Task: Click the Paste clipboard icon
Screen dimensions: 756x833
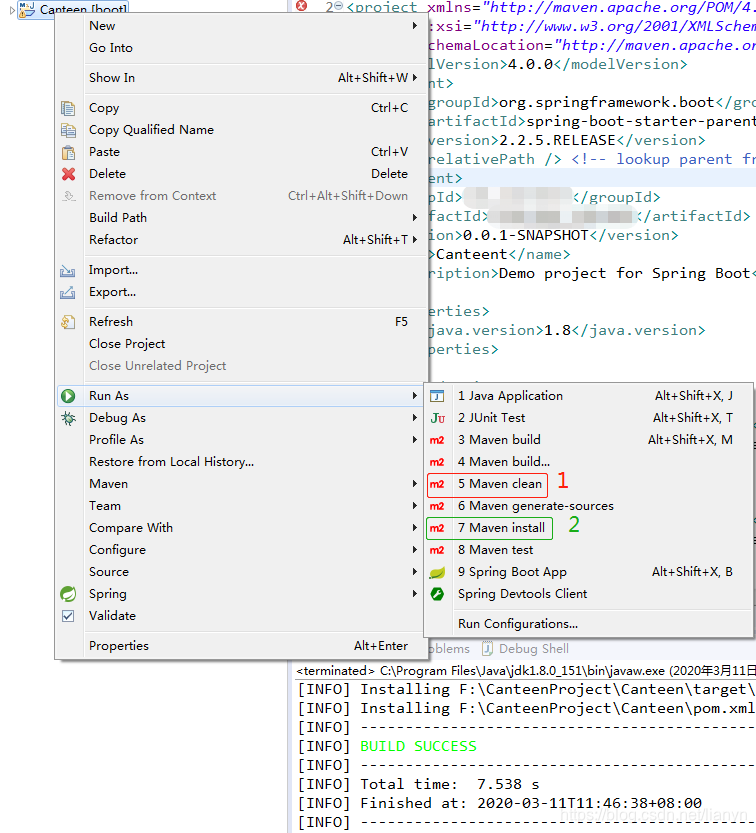Action: point(68,152)
